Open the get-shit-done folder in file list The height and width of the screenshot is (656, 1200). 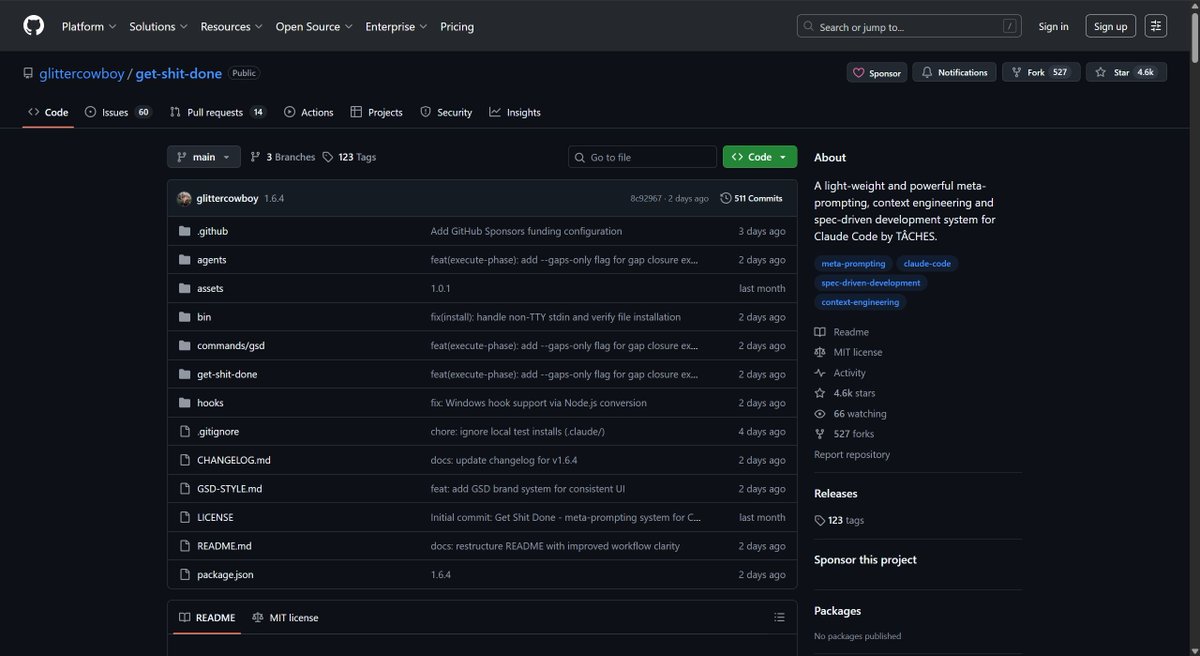(227, 374)
